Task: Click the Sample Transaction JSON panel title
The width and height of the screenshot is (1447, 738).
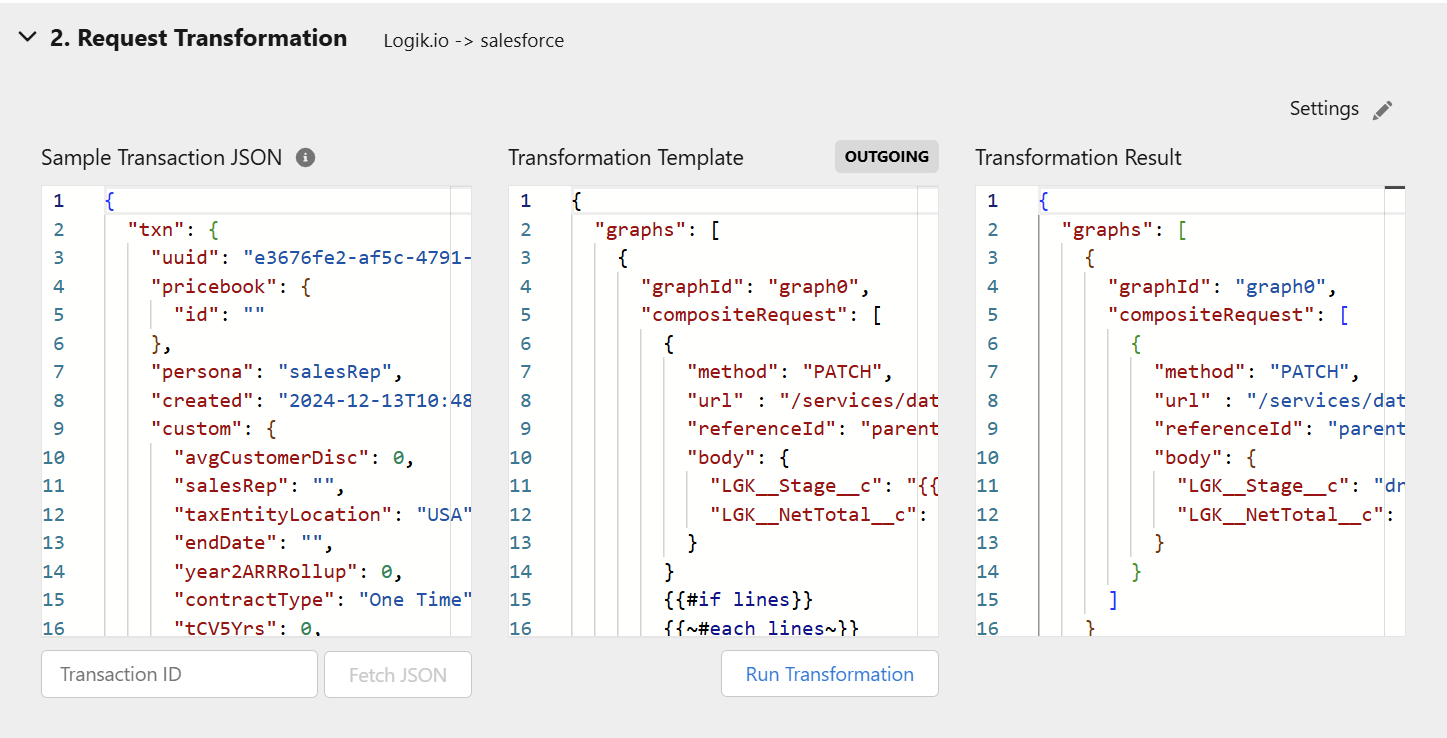Action: 162,157
